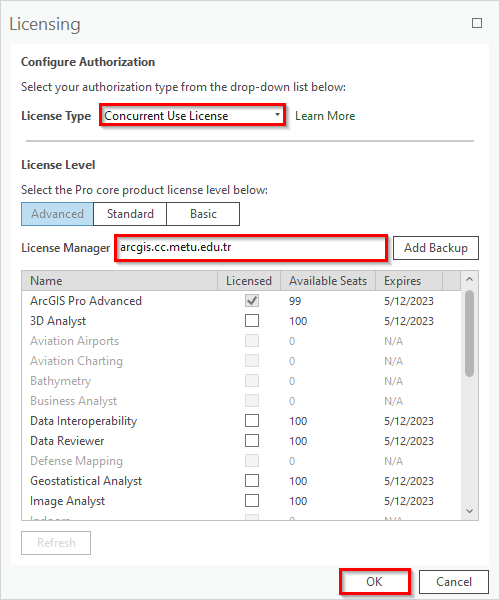Open the License Type dropdown
500x600 pixels.
(192, 115)
